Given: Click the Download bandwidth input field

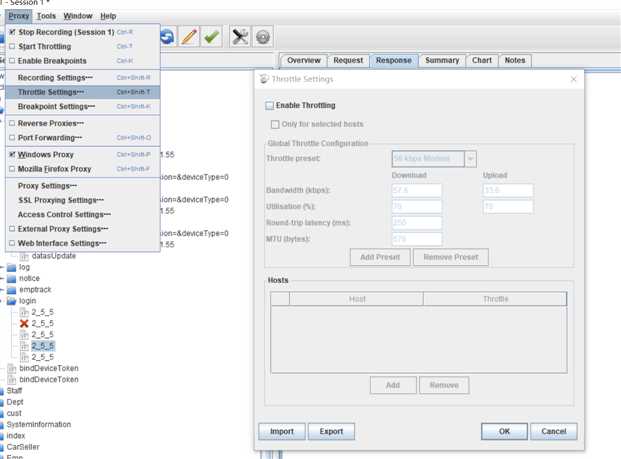Looking at the screenshot, I should (417, 190).
